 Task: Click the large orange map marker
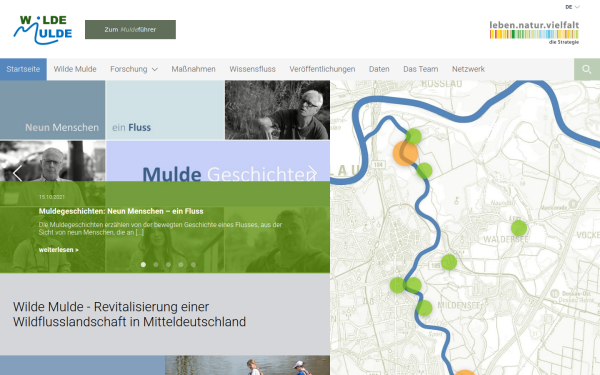click(405, 153)
